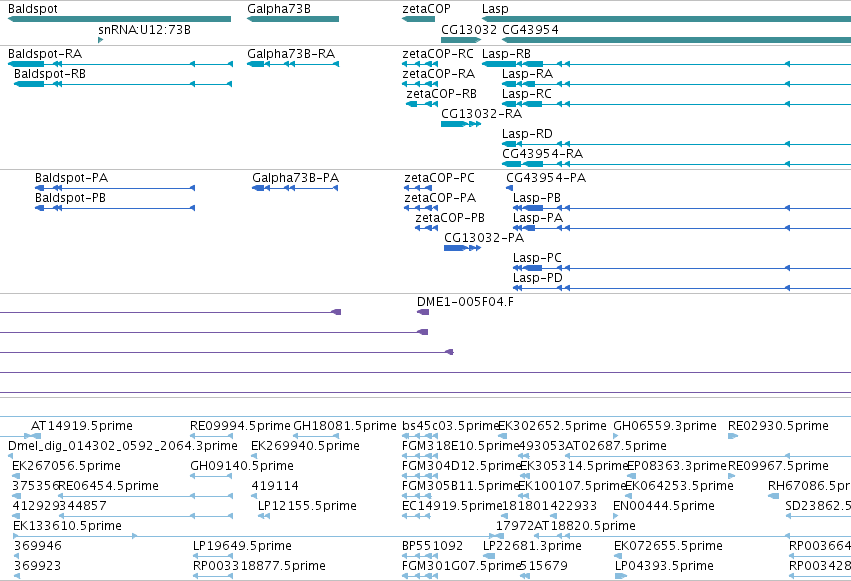The width and height of the screenshot is (851, 581).
Task: Click the LP04393.5prime EST arrow
Action: tap(621, 576)
